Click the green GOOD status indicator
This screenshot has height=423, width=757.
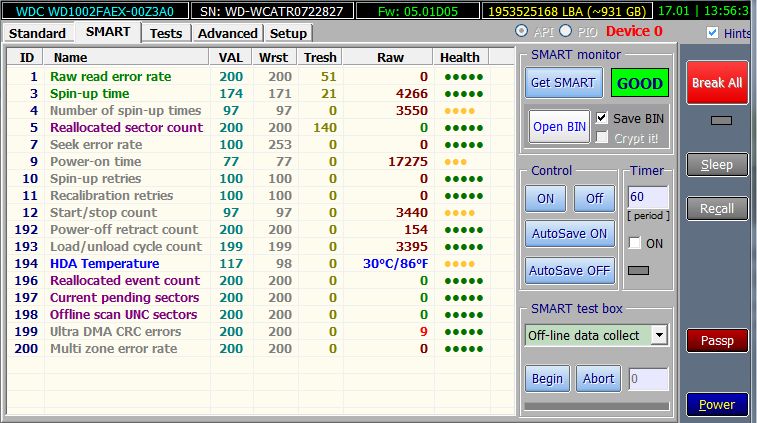[640, 83]
